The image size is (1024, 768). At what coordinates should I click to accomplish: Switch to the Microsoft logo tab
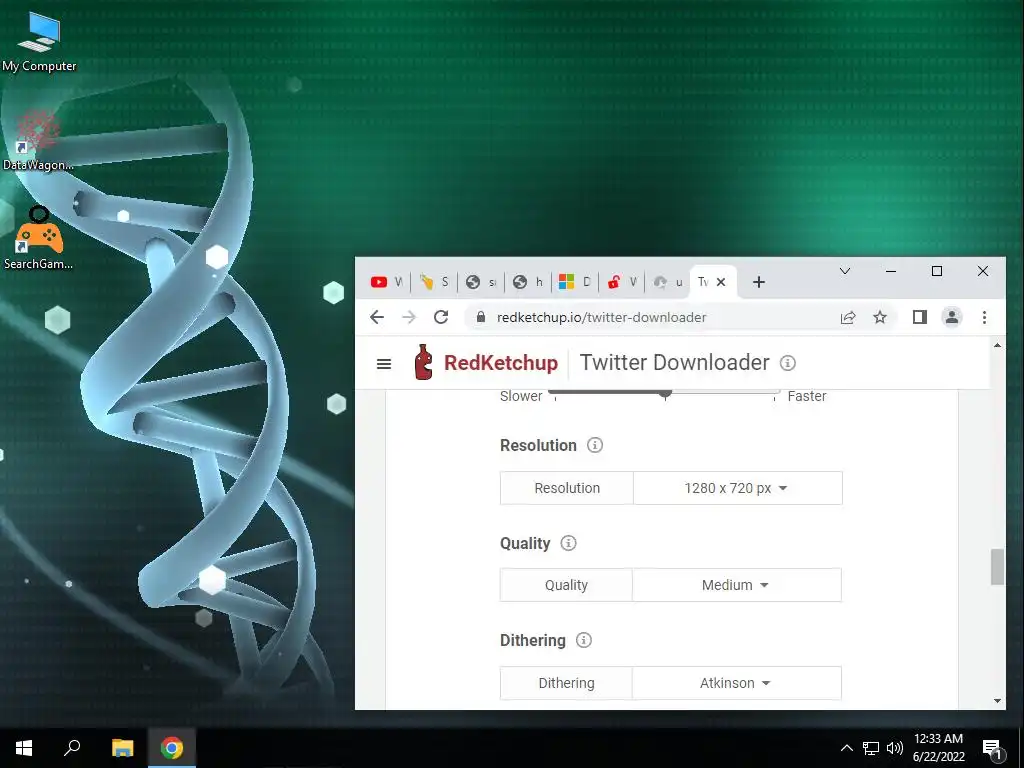pos(575,282)
